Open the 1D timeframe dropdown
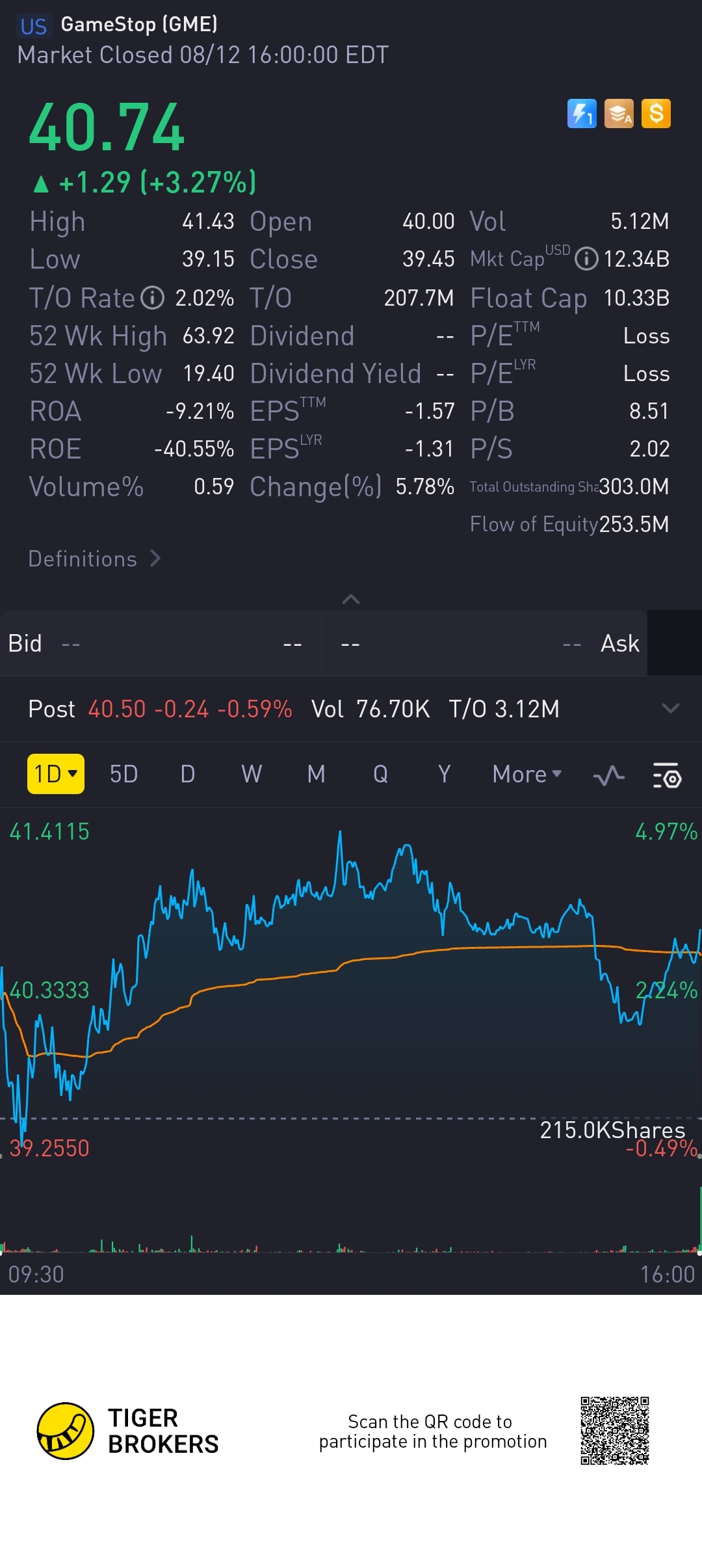Screen dimensions: 702x1568 (56, 774)
